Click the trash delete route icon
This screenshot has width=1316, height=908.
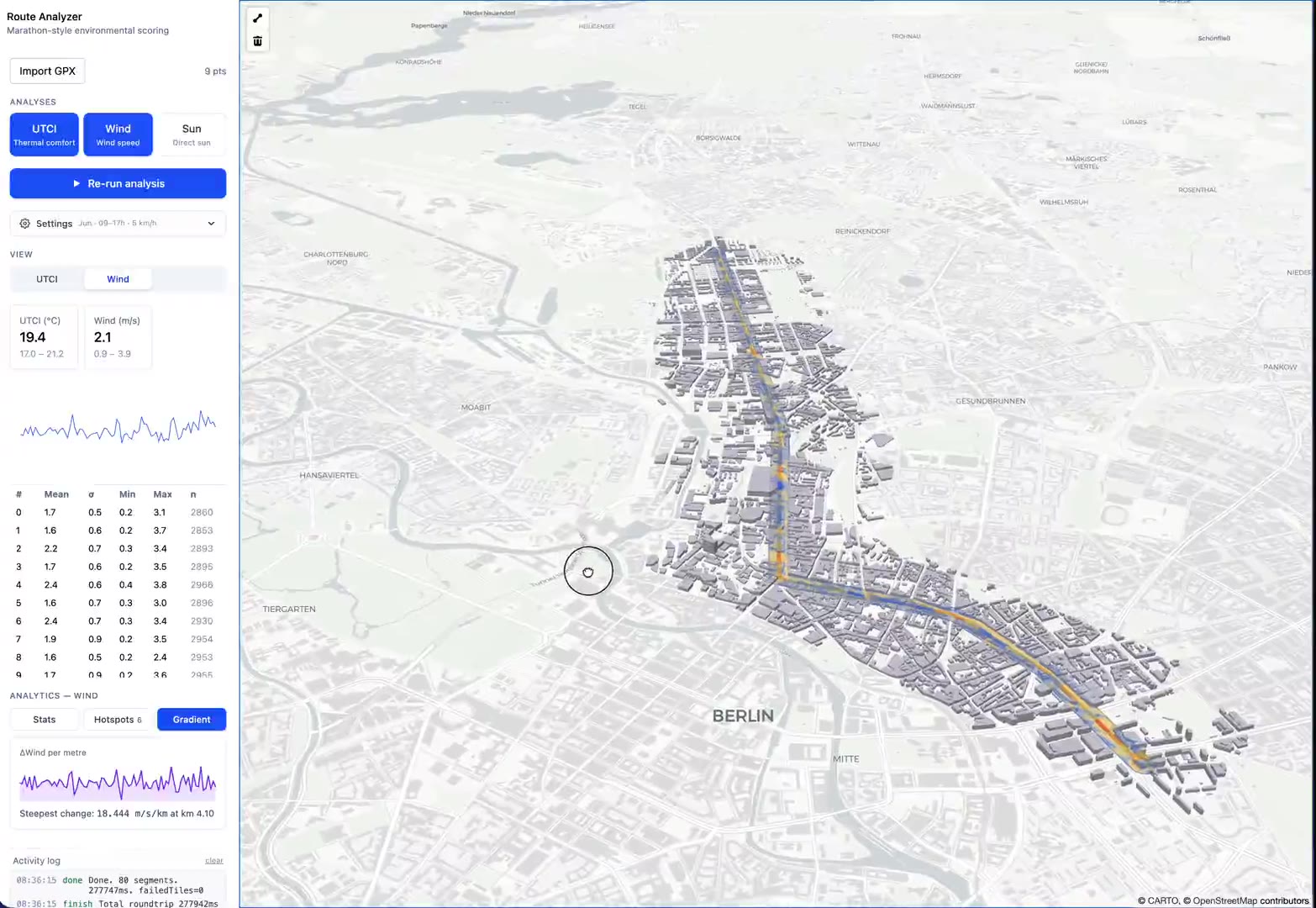258,41
